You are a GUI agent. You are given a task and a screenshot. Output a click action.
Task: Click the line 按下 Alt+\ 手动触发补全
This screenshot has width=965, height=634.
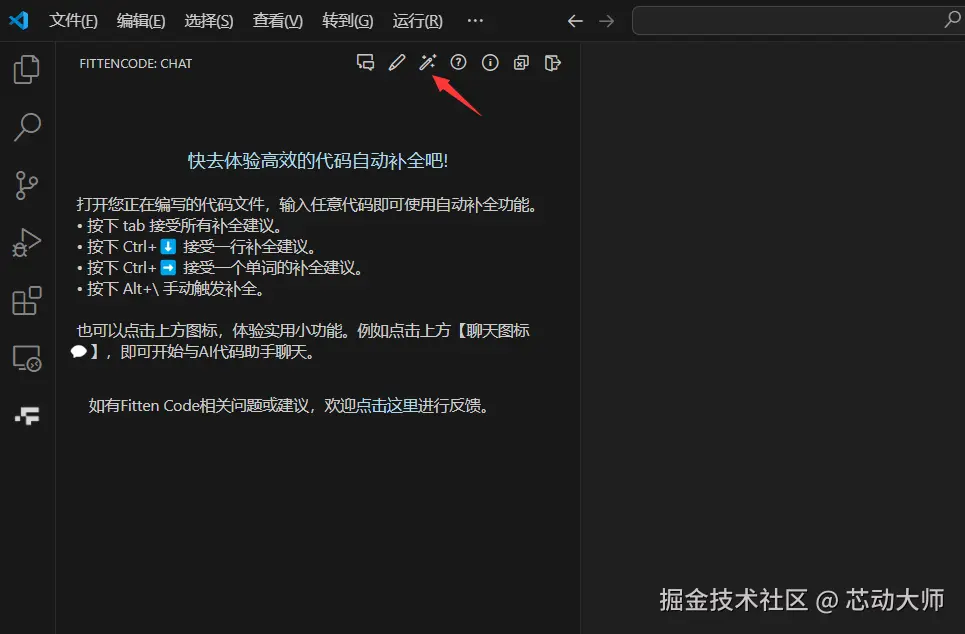(x=171, y=289)
